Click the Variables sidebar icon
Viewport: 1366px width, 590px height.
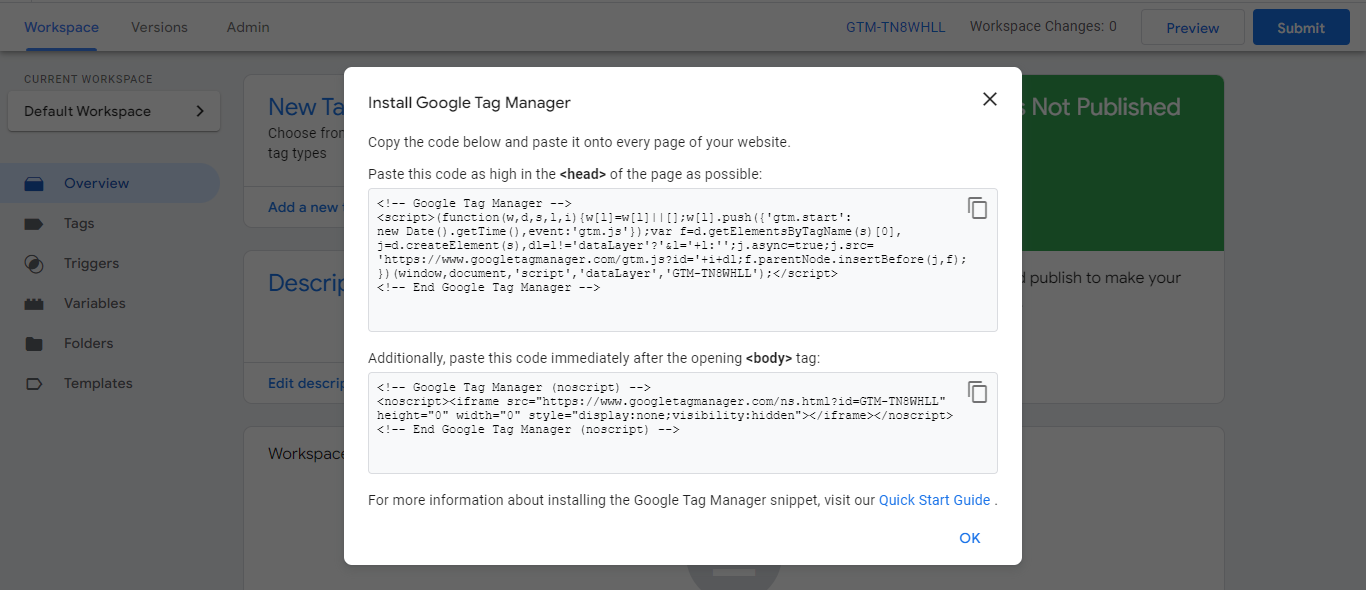pos(35,303)
